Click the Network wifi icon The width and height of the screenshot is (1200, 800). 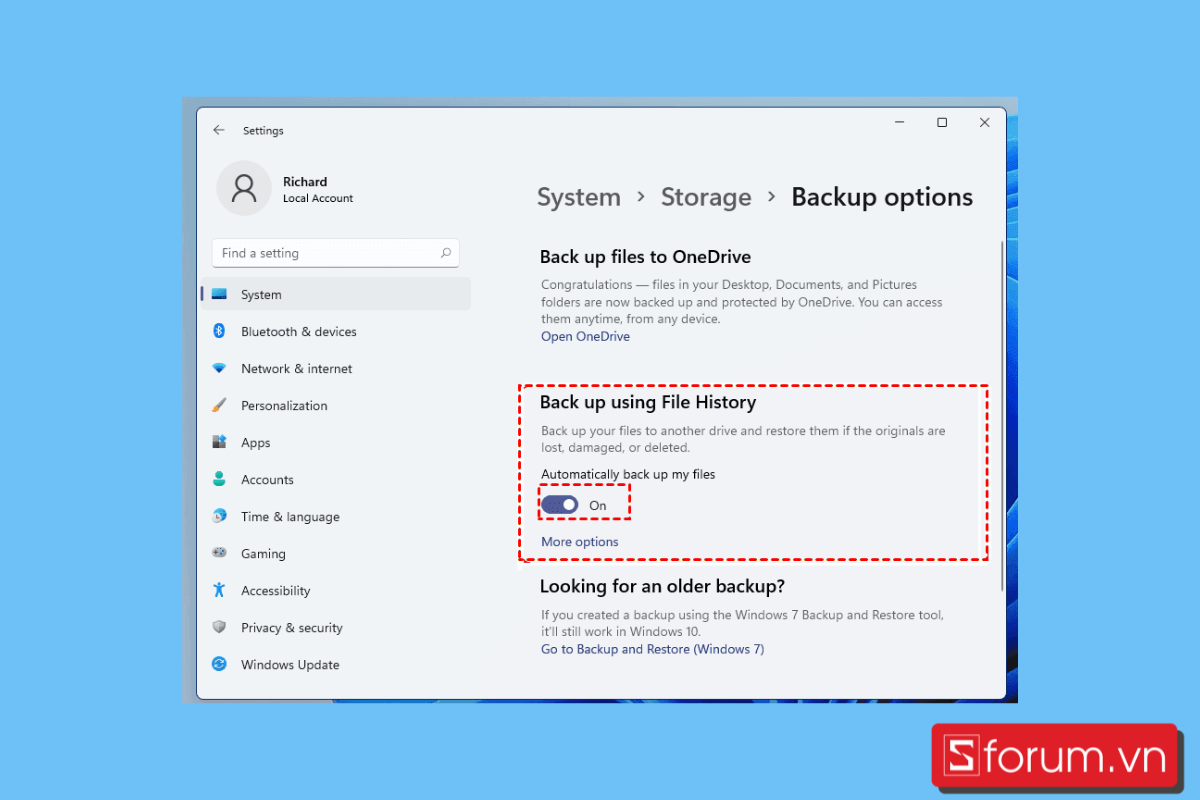(219, 368)
